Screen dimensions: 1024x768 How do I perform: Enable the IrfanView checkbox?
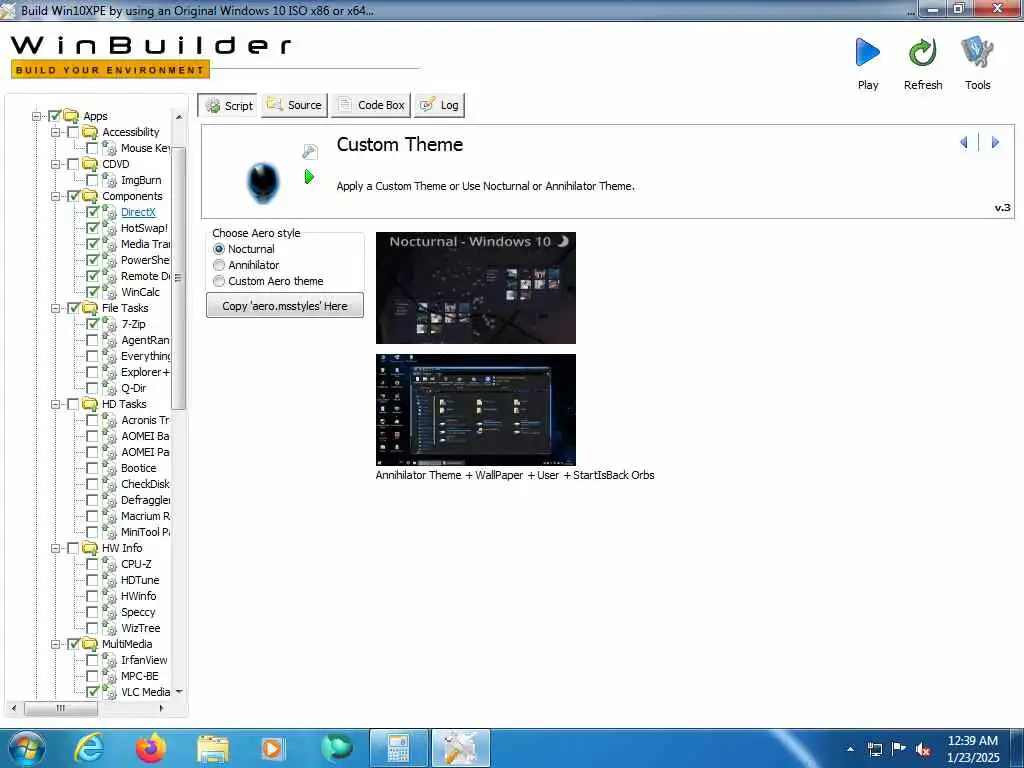(93, 660)
